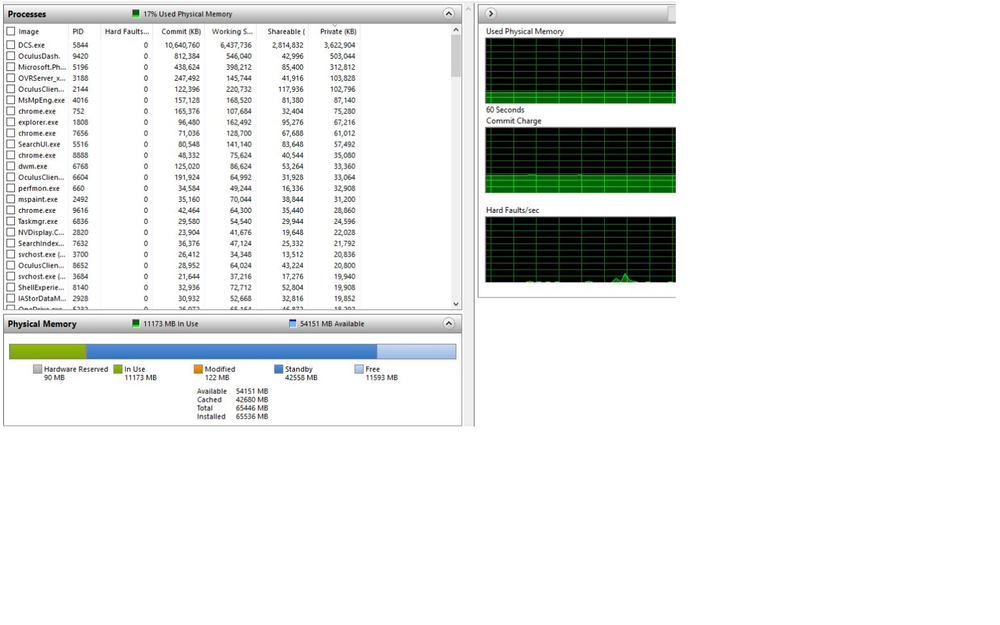
Task: Check the DCS.exe process checkbox
Action: tap(10, 45)
